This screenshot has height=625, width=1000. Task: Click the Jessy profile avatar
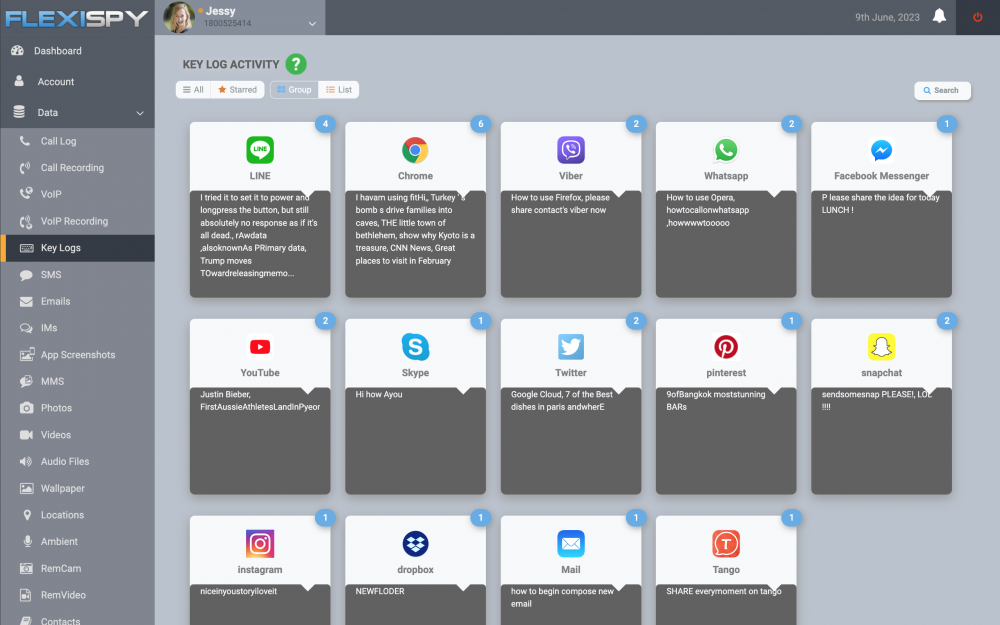(x=179, y=17)
